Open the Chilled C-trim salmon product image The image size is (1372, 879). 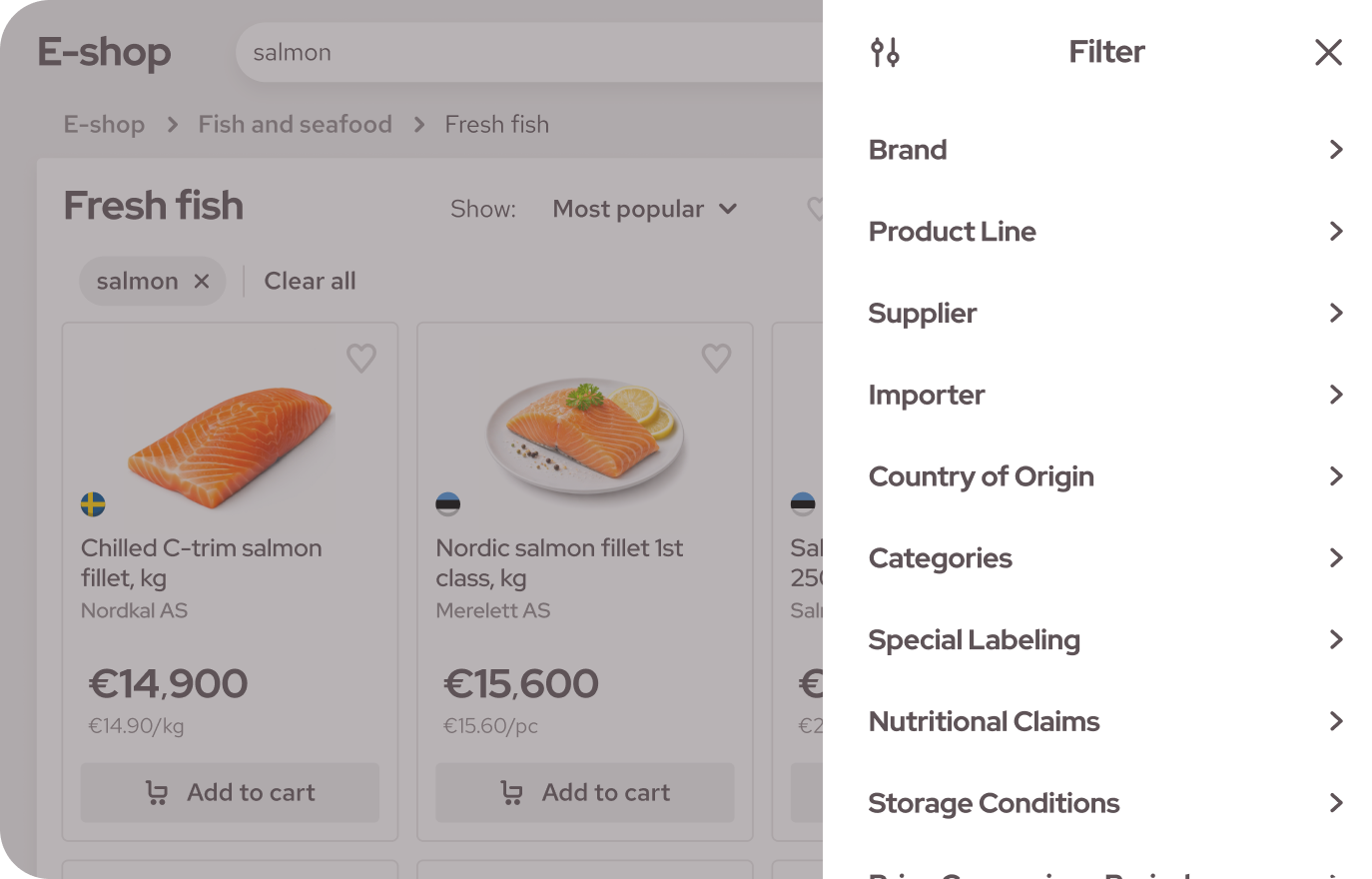231,435
